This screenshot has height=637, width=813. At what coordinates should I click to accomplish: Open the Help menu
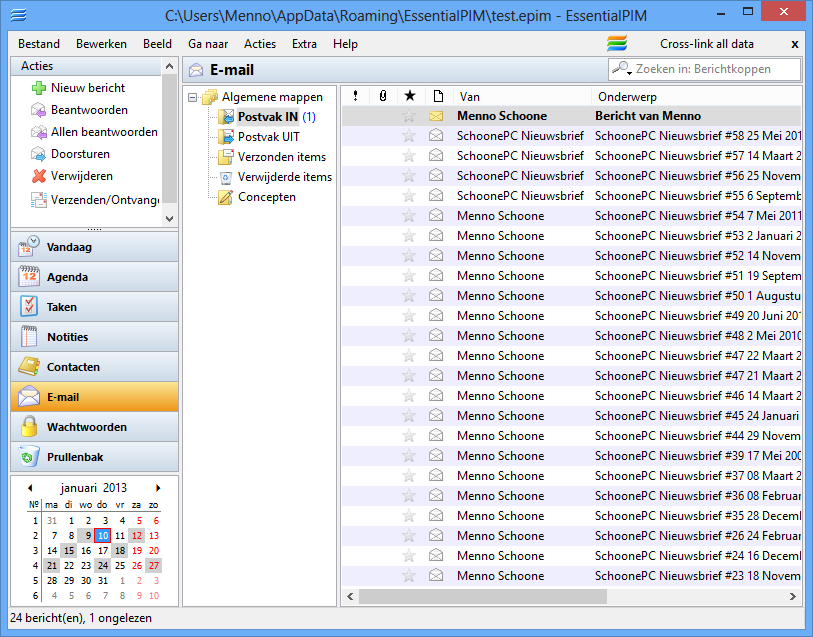[x=345, y=44]
